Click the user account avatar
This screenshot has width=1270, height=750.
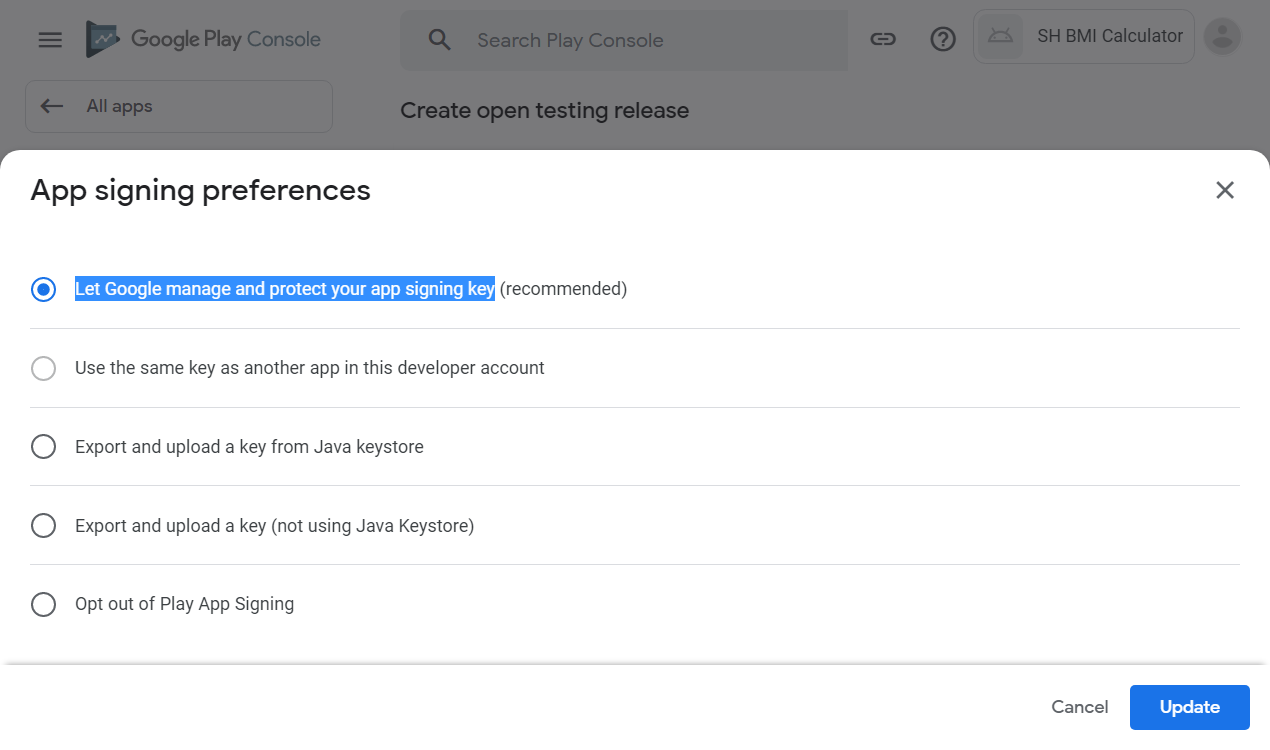[x=1222, y=37]
